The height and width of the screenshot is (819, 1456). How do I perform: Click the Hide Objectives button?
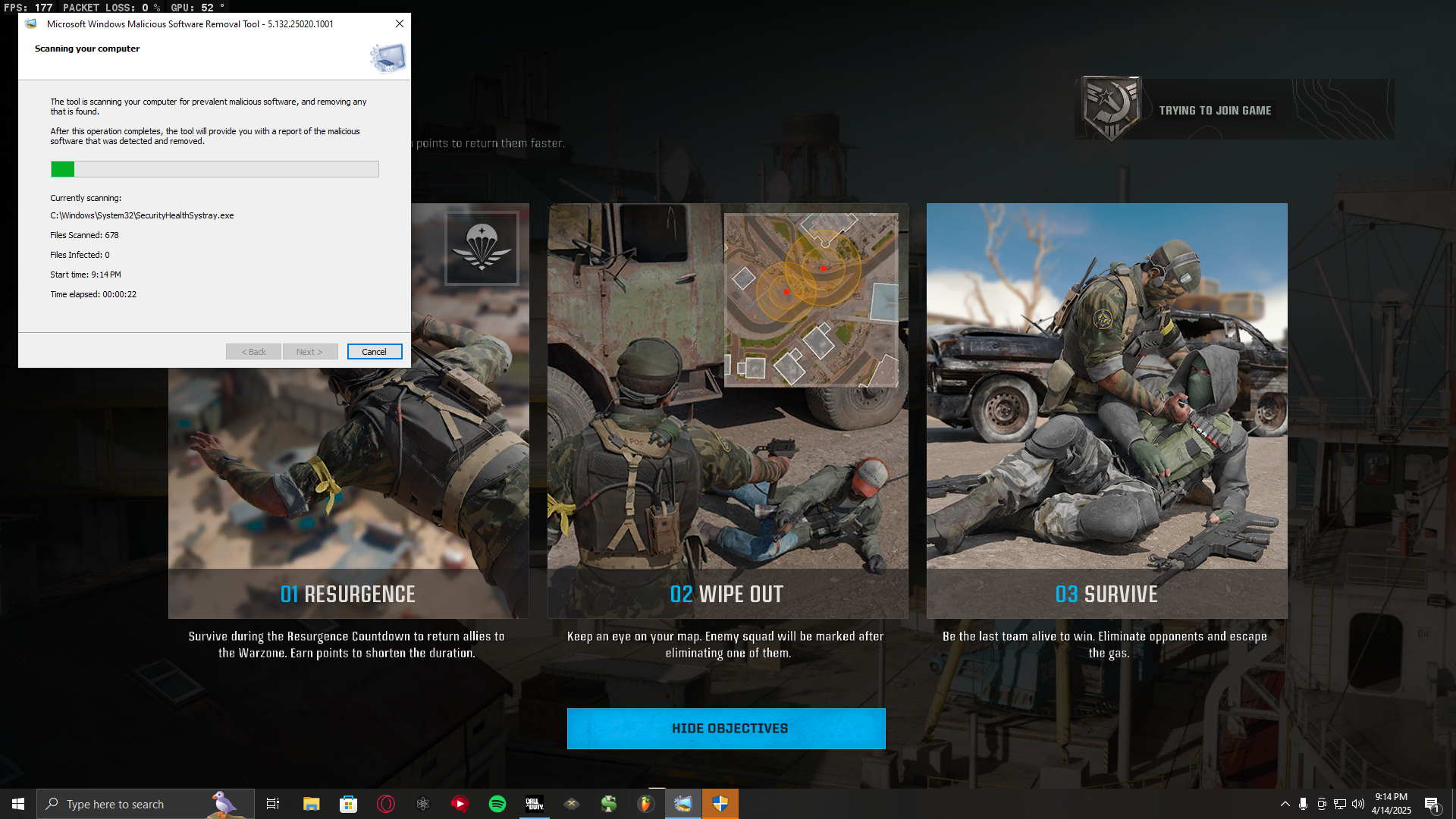[x=726, y=728]
